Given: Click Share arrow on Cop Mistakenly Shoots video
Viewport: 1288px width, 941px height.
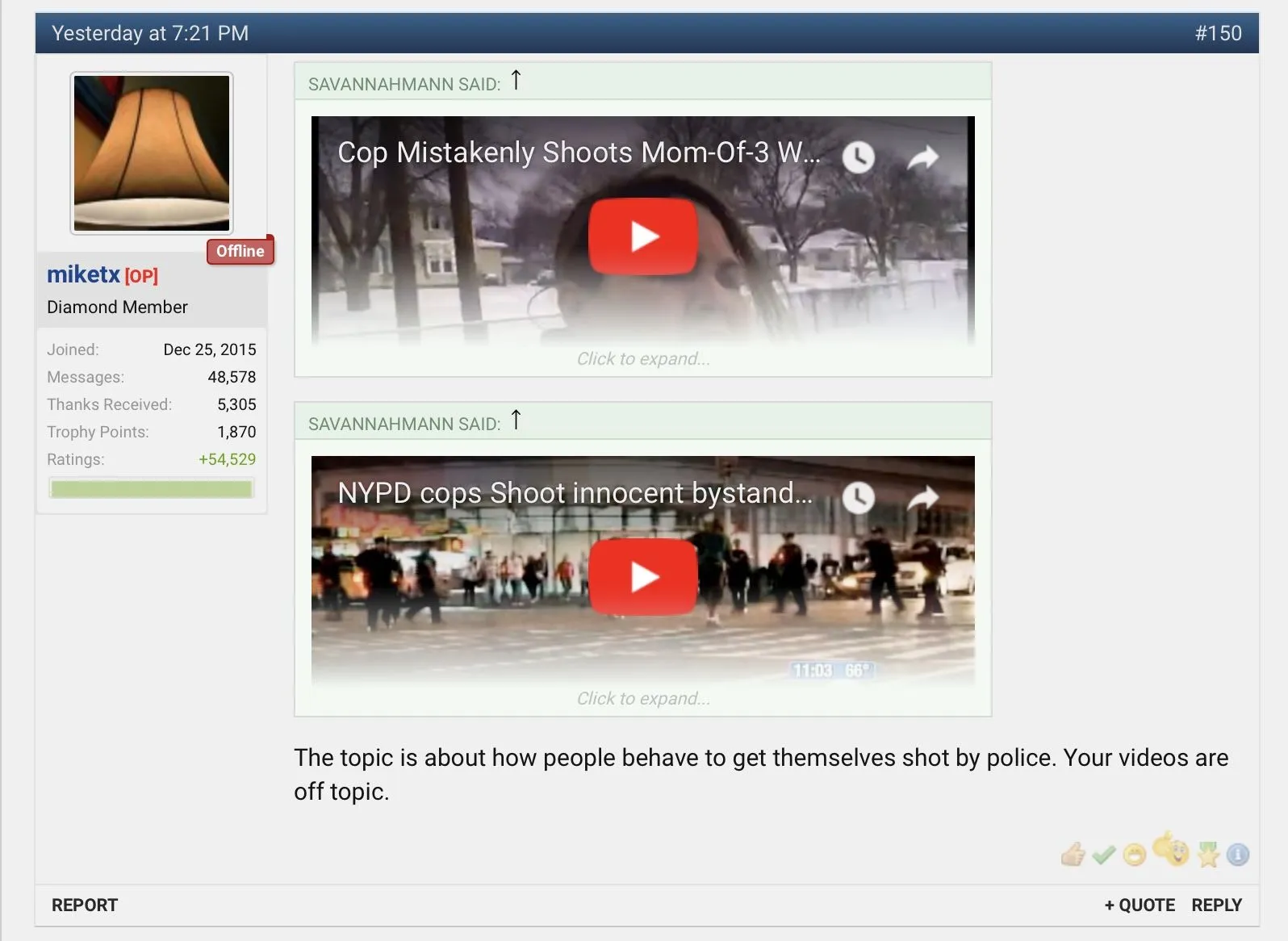Looking at the screenshot, I should pyautogui.click(x=923, y=157).
